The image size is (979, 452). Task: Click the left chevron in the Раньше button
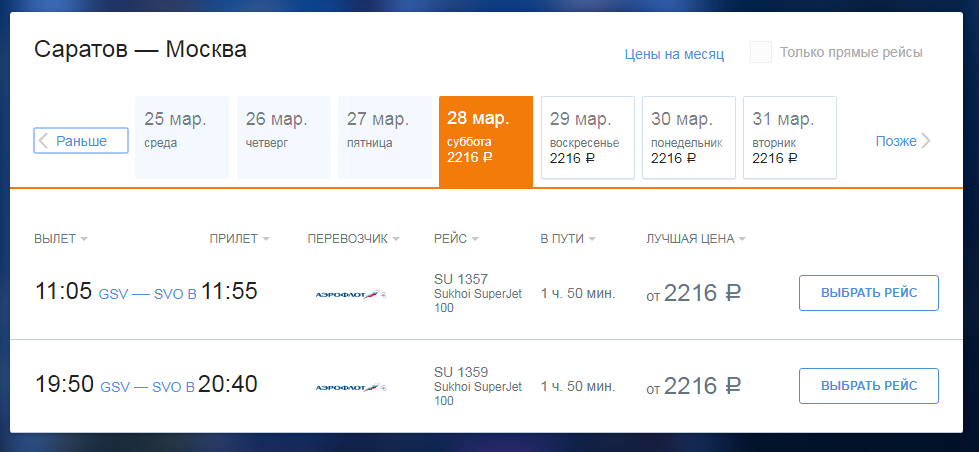pos(43,141)
